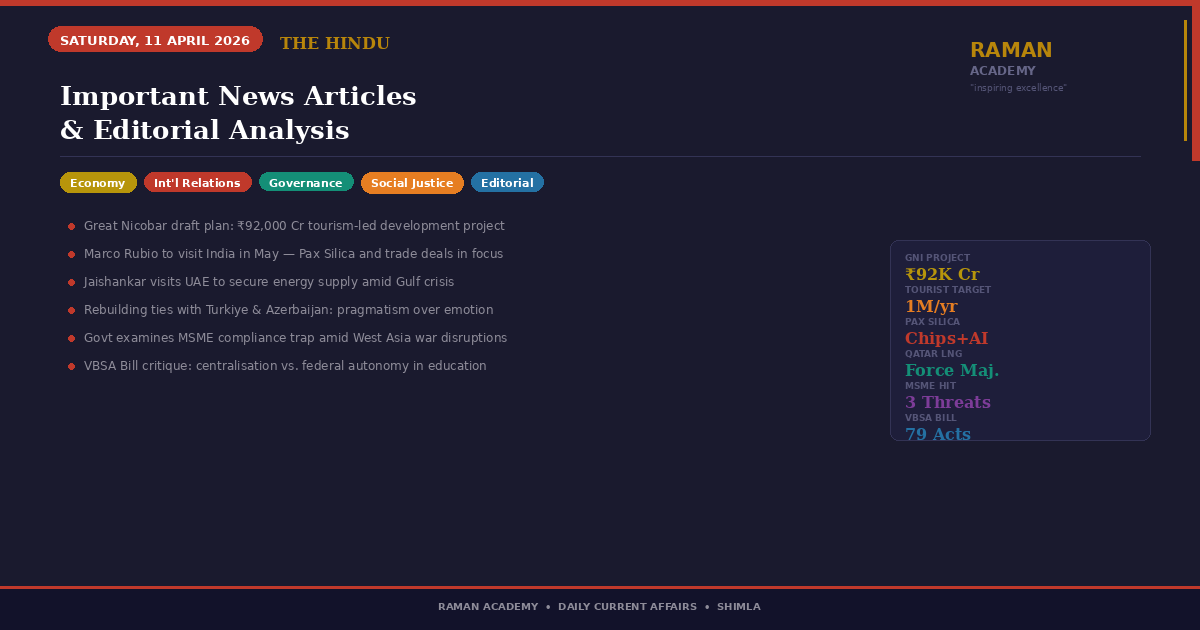
Task: Select the Editorial category tag
Action: coord(507,183)
